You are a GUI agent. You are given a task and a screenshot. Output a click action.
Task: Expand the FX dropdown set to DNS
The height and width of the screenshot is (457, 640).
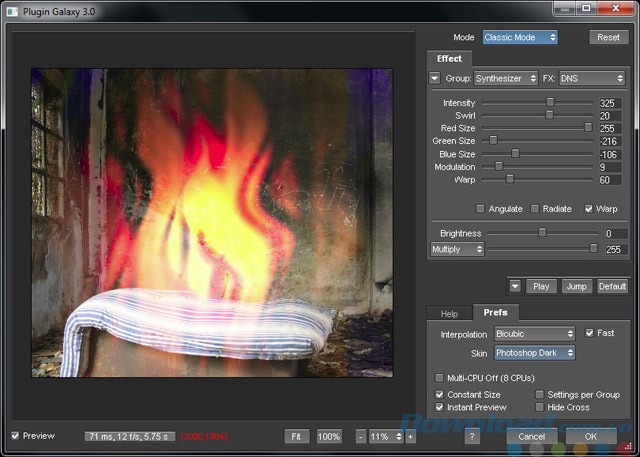pyautogui.click(x=591, y=78)
